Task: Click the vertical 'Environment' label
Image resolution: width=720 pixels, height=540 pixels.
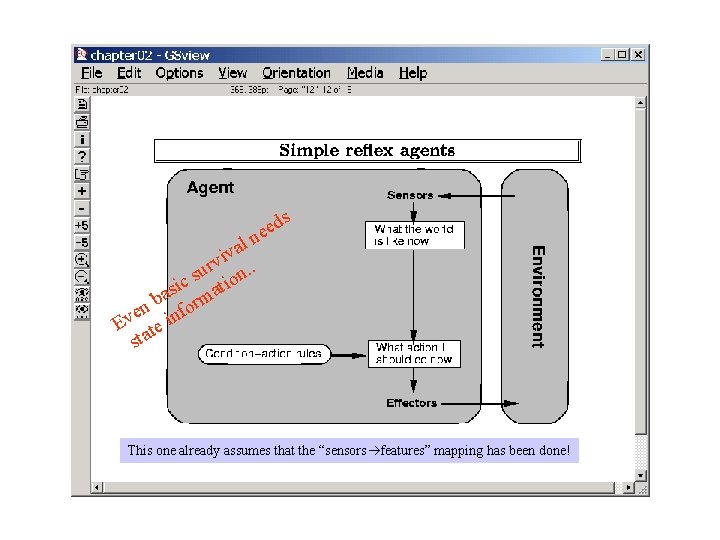Action: (538, 297)
